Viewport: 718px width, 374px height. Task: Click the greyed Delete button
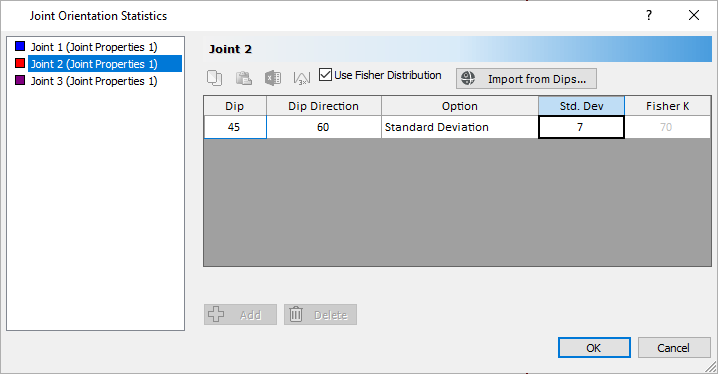320,314
